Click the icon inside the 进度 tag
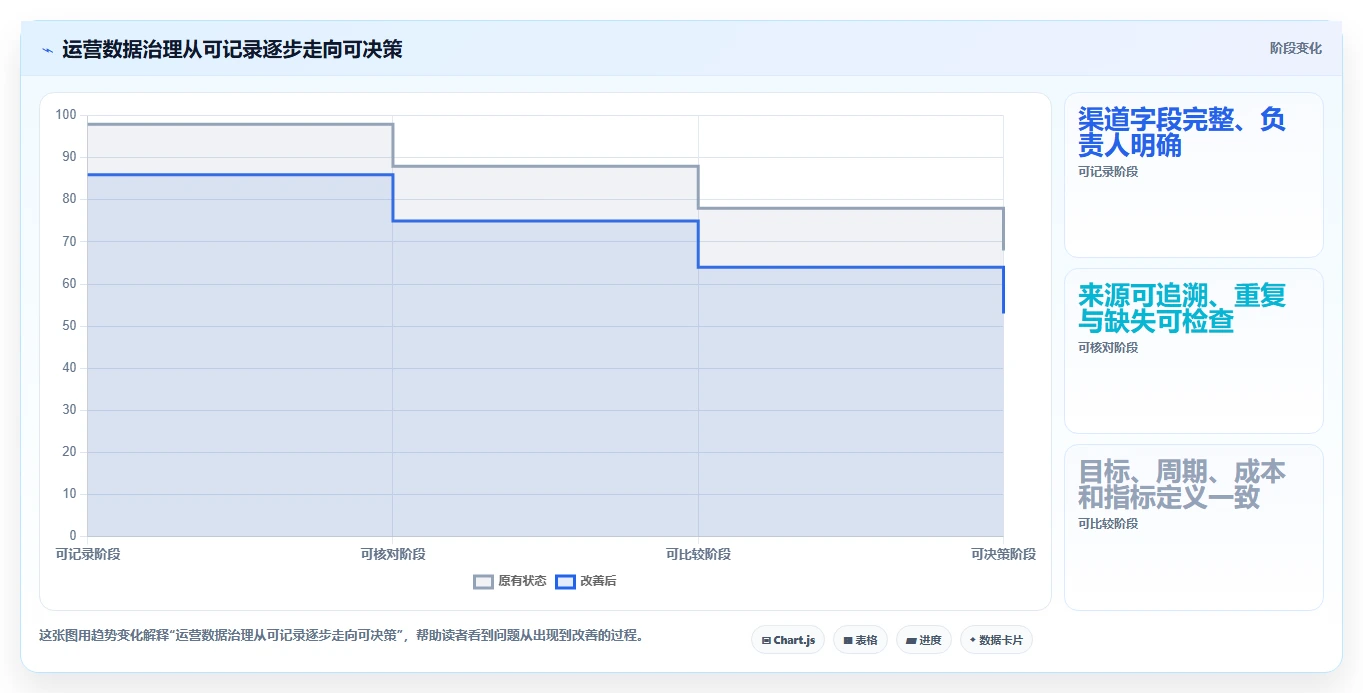1363x693 pixels. pyautogui.click(x=911, y=640)
